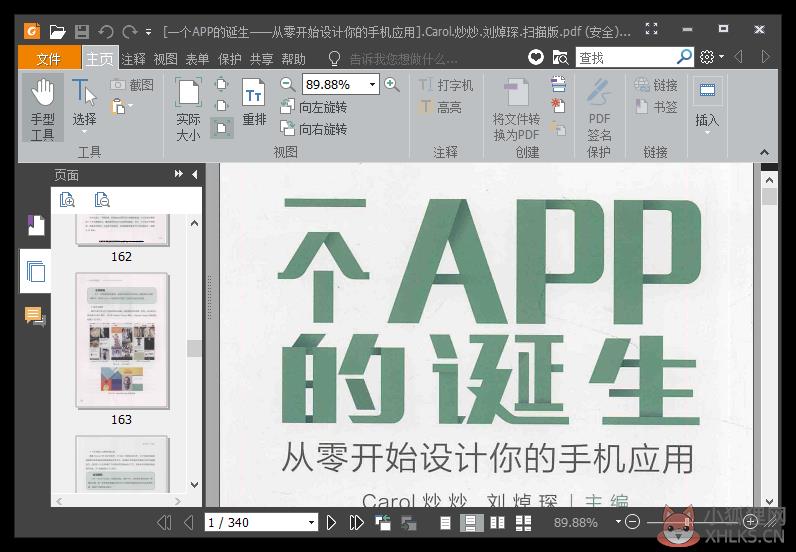Click the Bookmark (书签) tool
This screenshot has width=796, height=552.
tap(656, 107)
